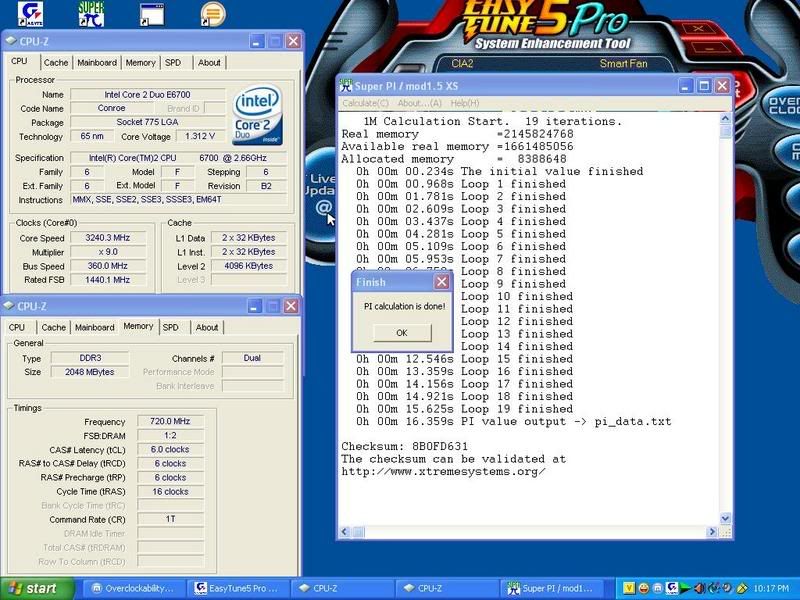The width and height of the screenshot is (800, 600).
Task: Select SPD tab in CPU-Z Processor window
Action: pos(173,63)
